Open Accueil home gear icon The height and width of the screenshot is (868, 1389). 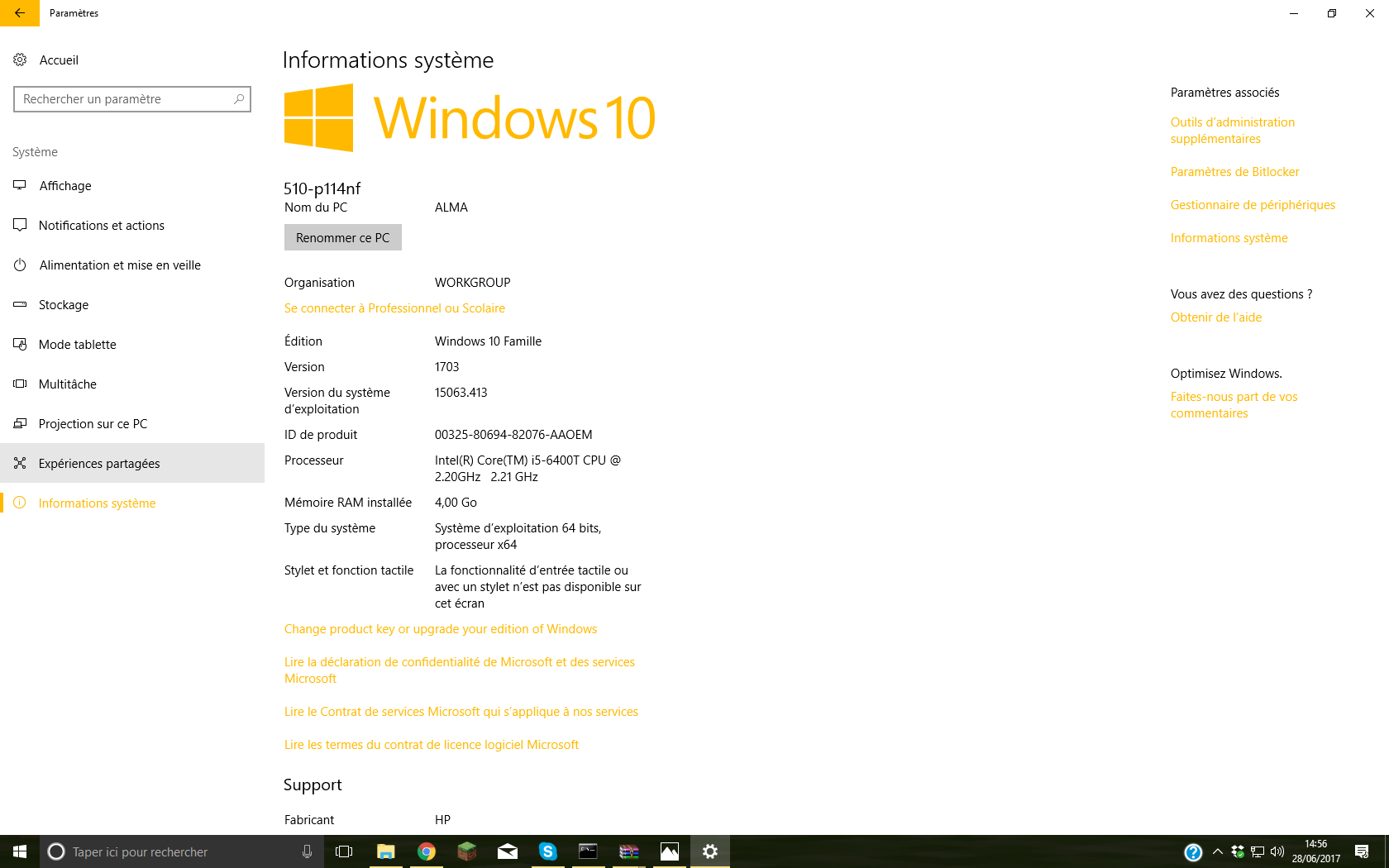(20, 60)
